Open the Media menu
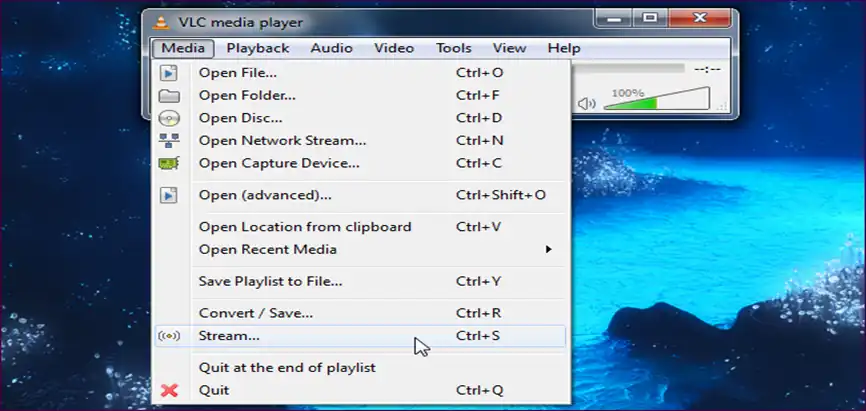This screenshot has width=866, height=411. (183, 49)
